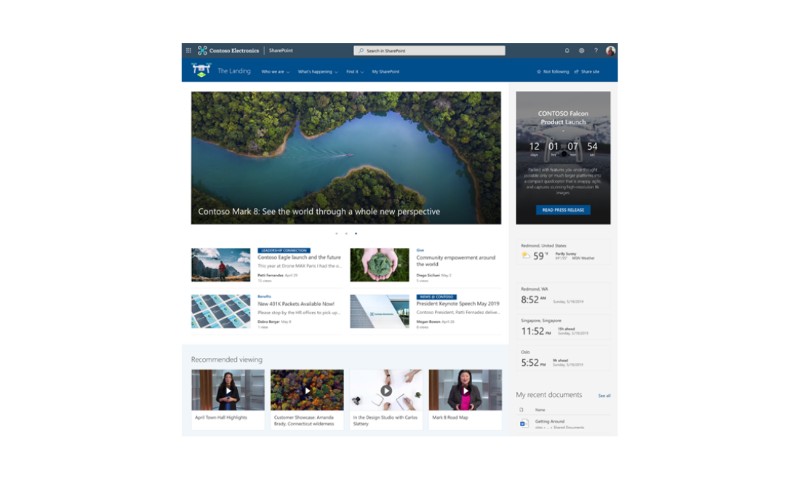800x480 pixels.
Task: Click the drone site logo for The Landing
Action: [201, 70]
